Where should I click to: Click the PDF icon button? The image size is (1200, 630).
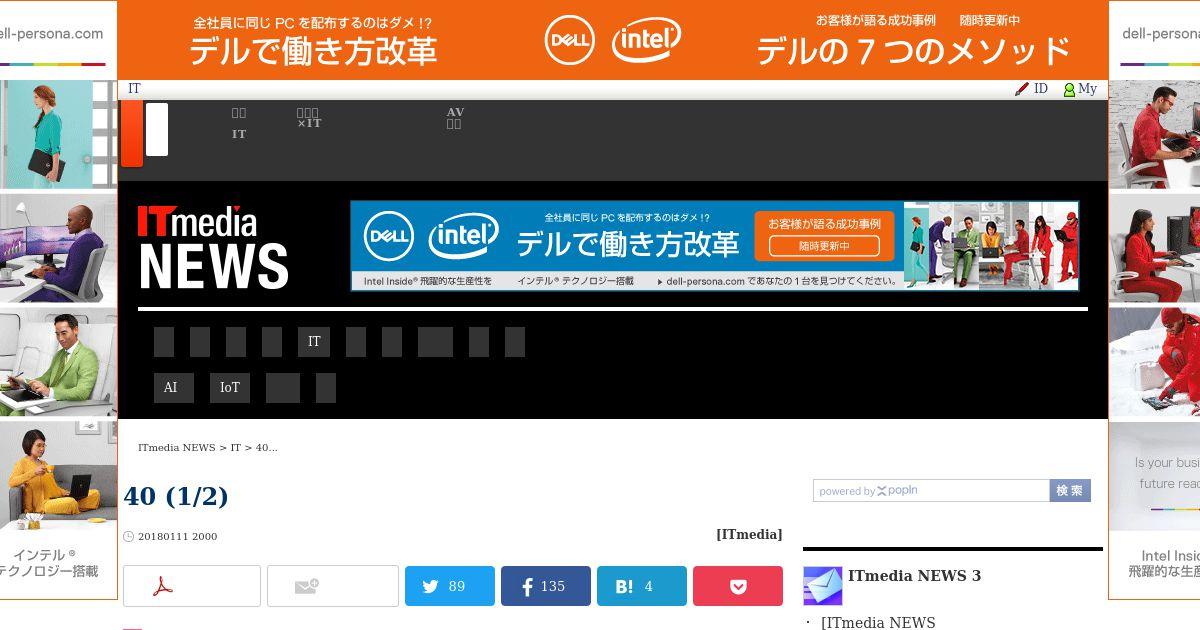pos(192,586)
